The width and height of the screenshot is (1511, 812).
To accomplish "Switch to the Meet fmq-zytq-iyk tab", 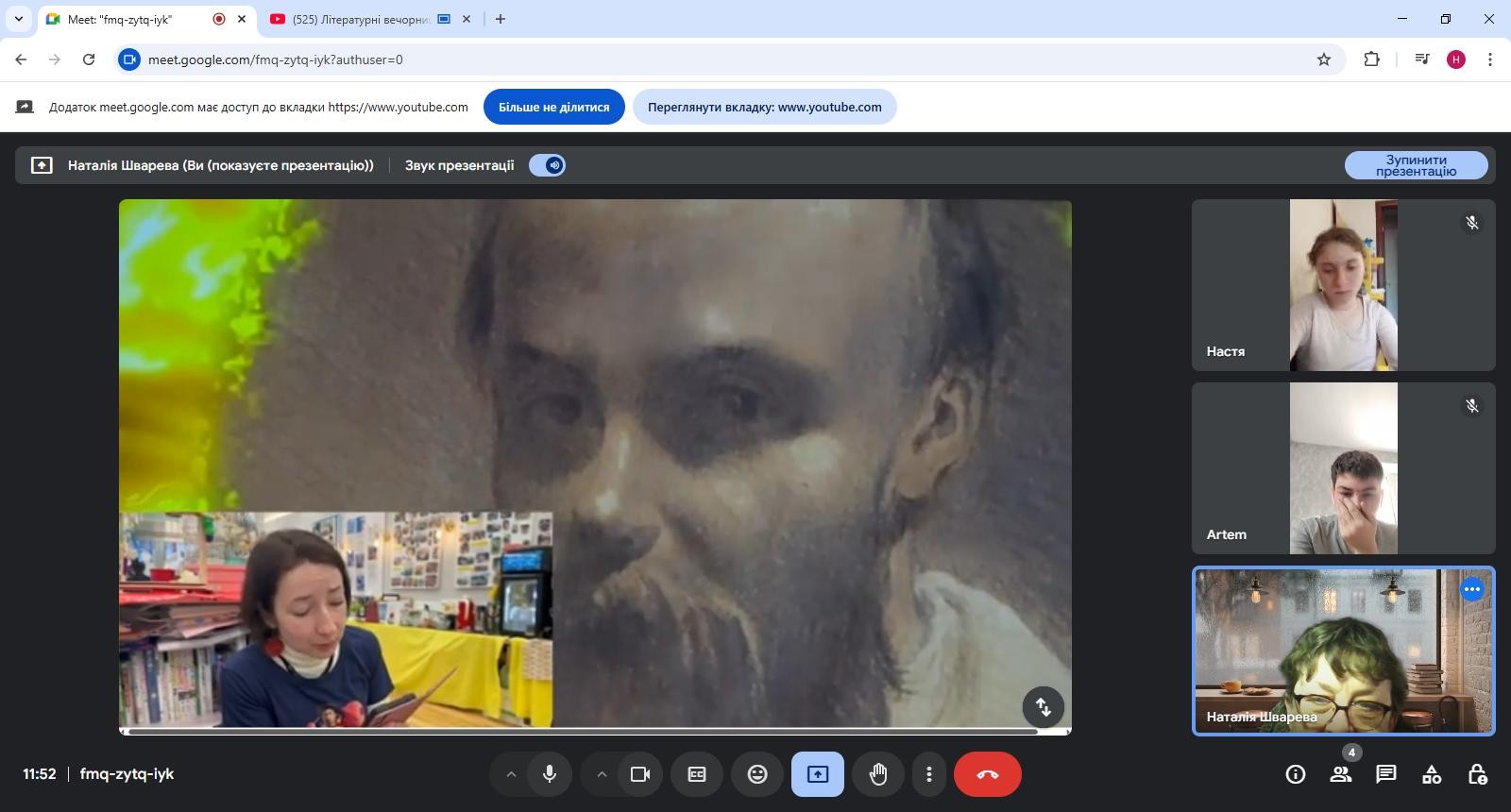I will 146,19.
